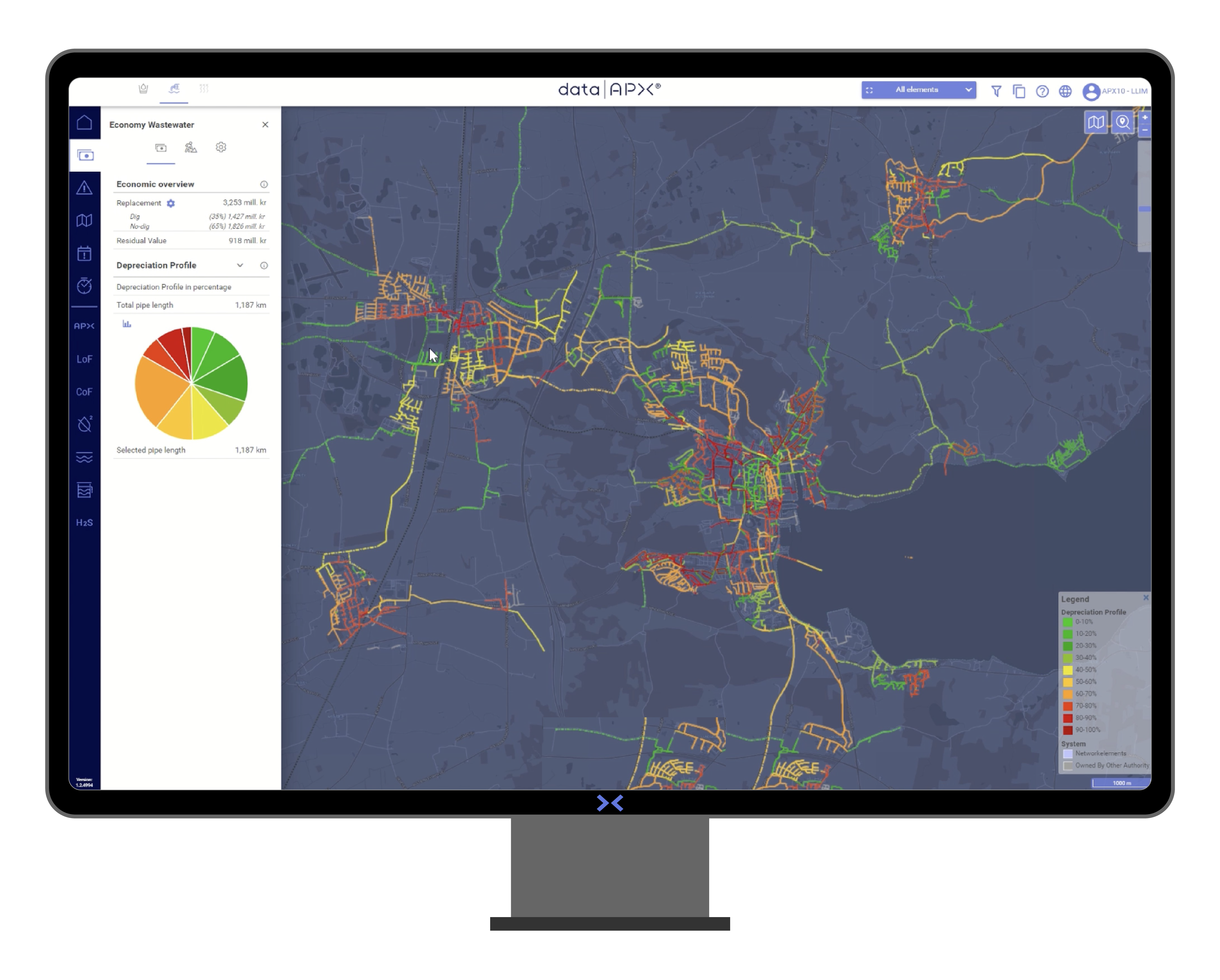Click the Replacement settings gear icon
This screenshot has height=980, width=1220.
point(171,203)
